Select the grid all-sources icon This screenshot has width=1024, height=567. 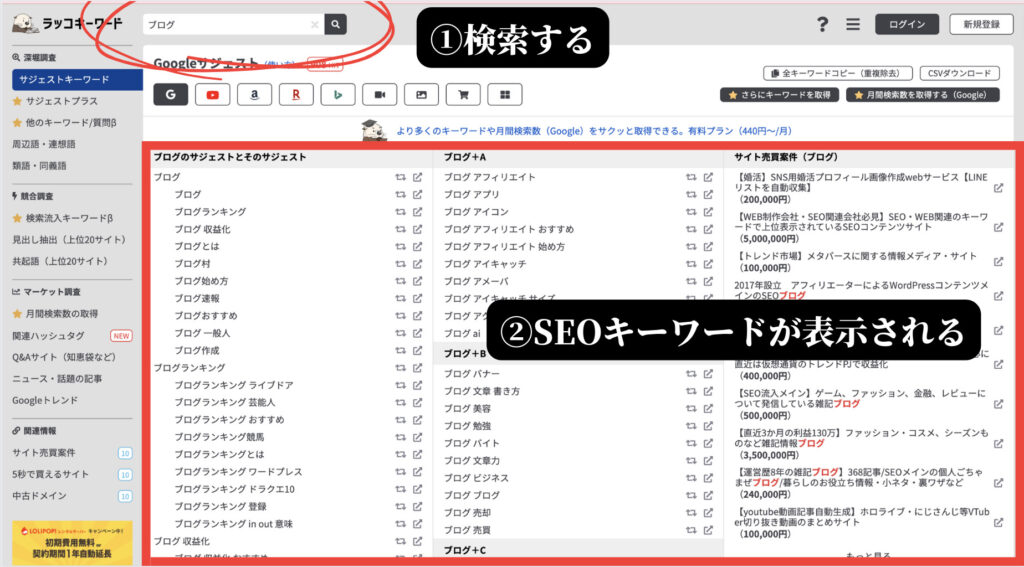click(x=505, y=95)
